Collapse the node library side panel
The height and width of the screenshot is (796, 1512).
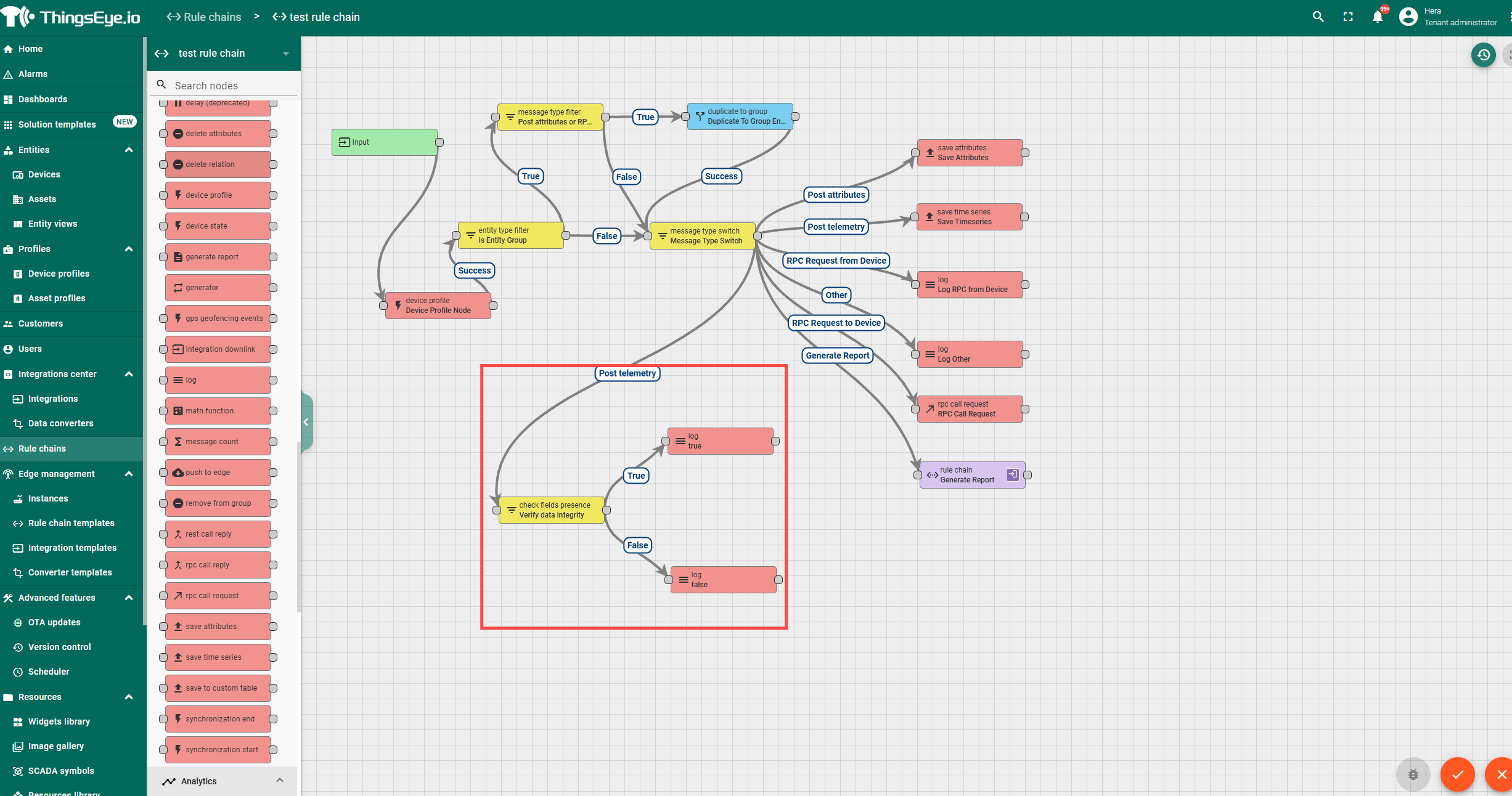306,422
